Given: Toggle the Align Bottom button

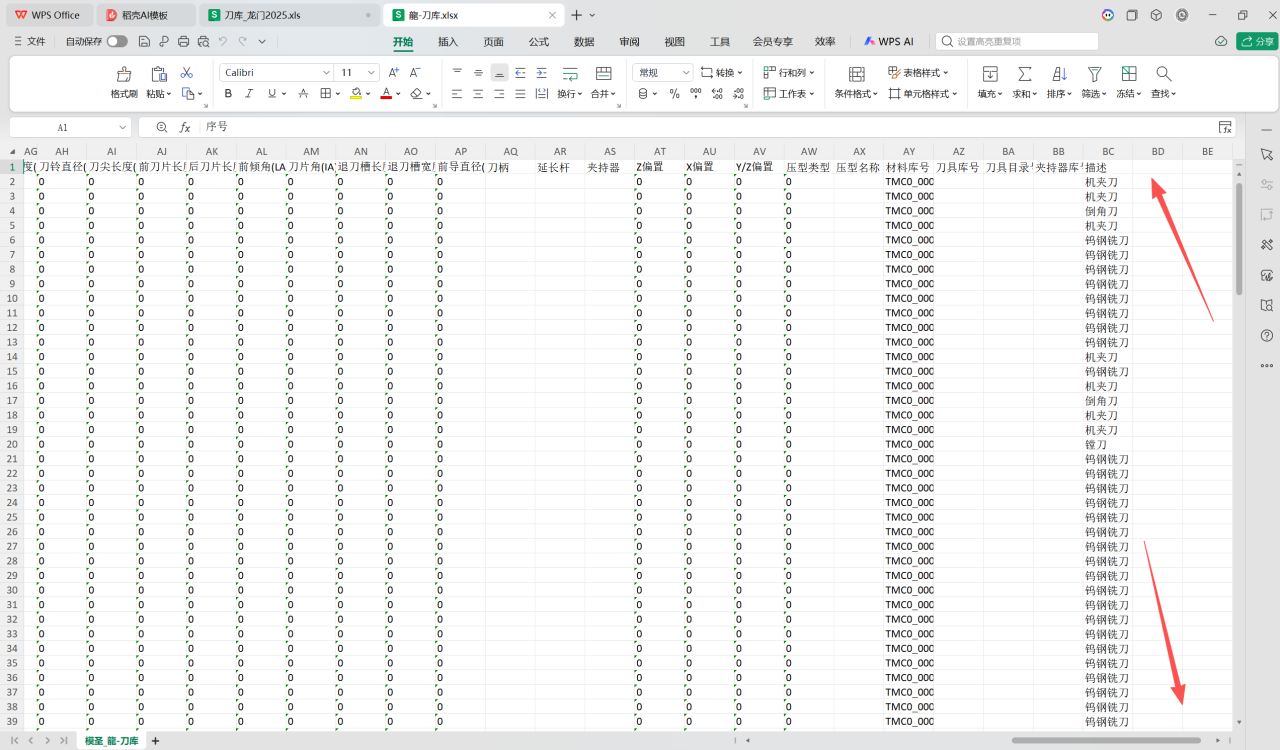Looking at the screenshot, I should coord(499,73).
